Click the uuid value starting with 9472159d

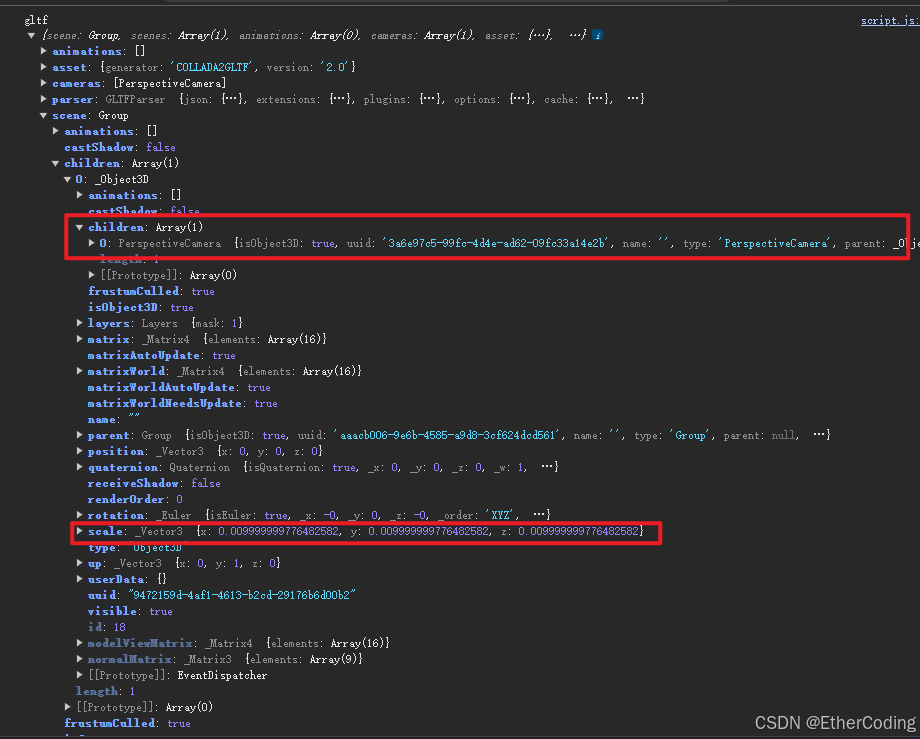[x=242, y=595]
